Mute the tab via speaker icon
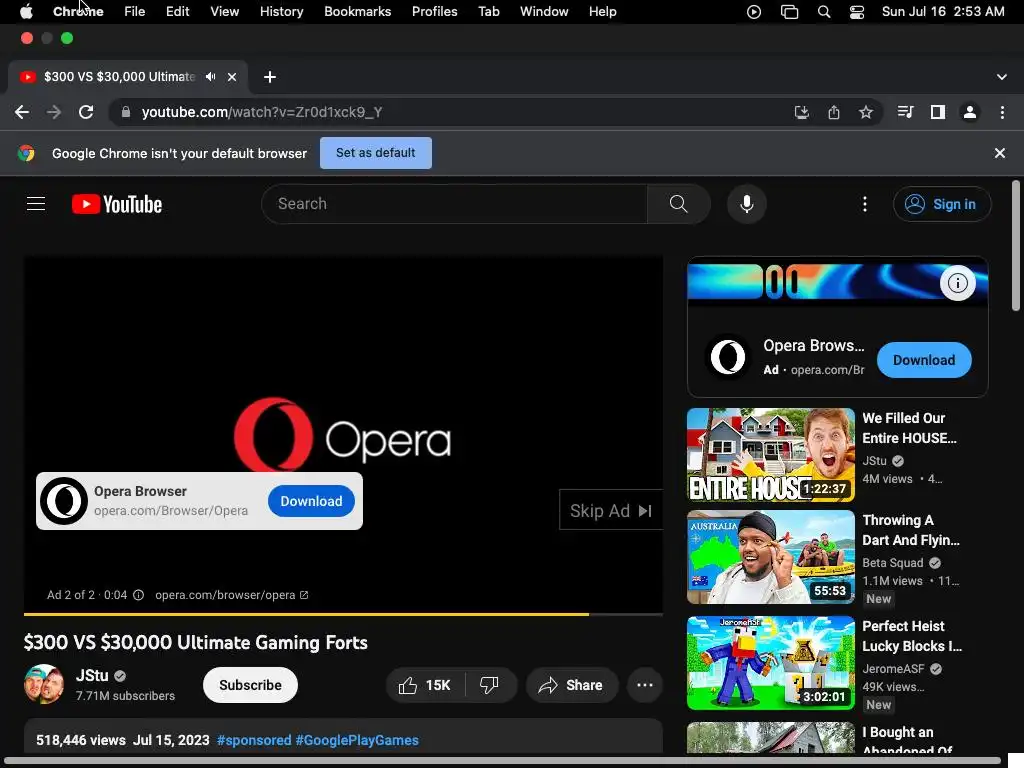Image resolution: width=1024 pixels, height=768 pixels. pos(210,77)
